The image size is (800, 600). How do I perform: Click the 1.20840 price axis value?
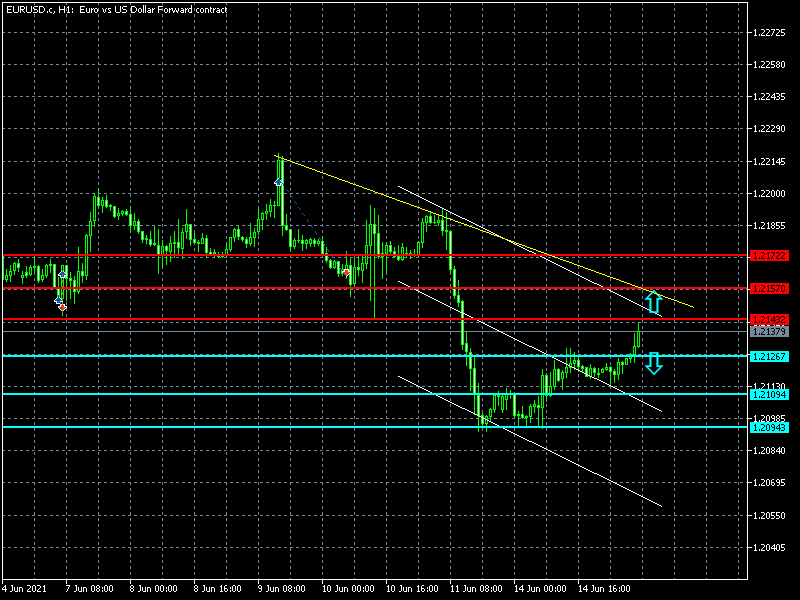point(769,451)
